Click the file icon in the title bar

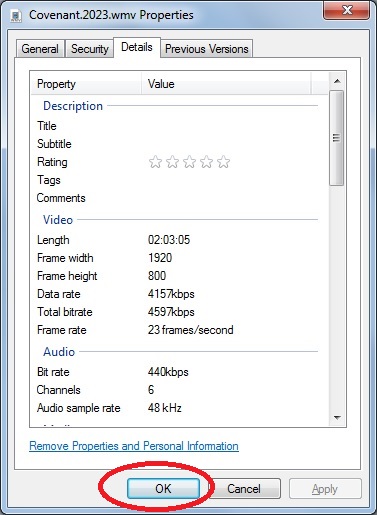(x=16, y=16)
